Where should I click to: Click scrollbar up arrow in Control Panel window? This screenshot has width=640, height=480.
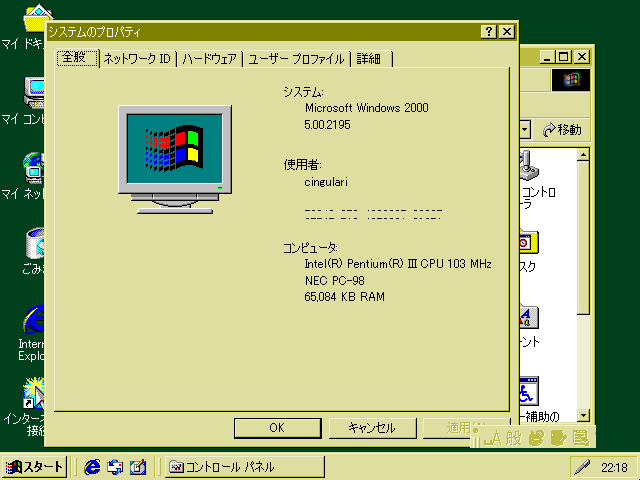584,155
